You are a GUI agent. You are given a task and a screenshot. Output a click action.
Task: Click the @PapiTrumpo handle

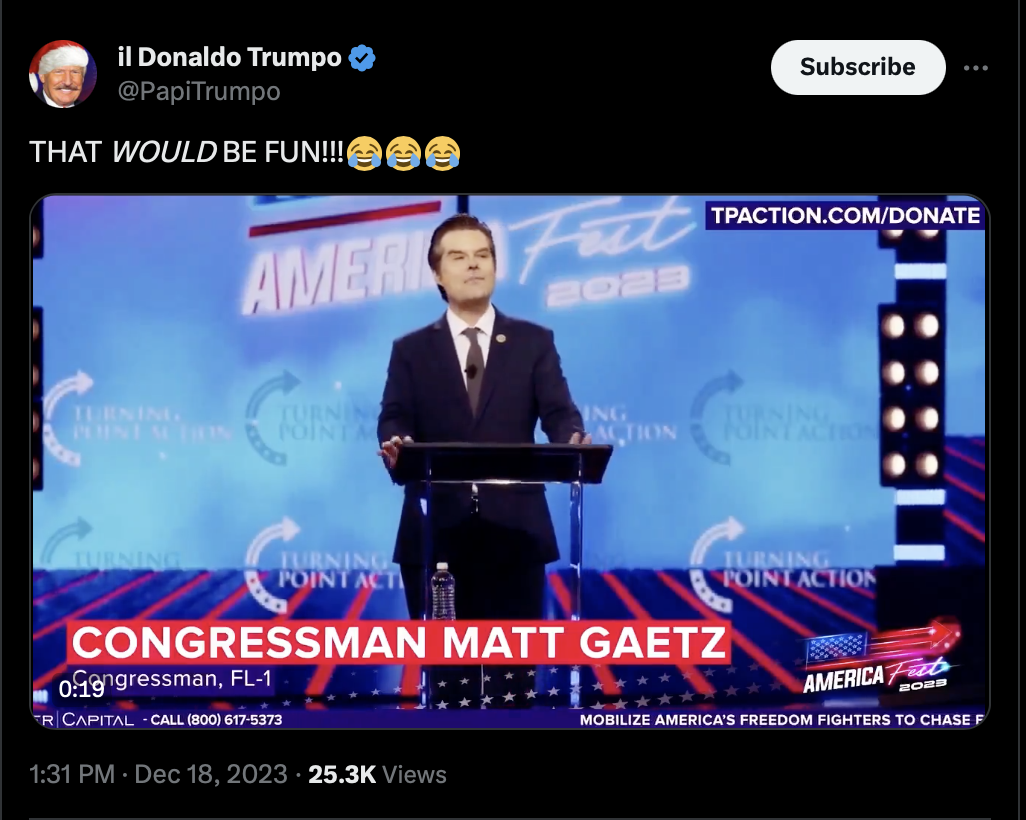click(199, 91)
